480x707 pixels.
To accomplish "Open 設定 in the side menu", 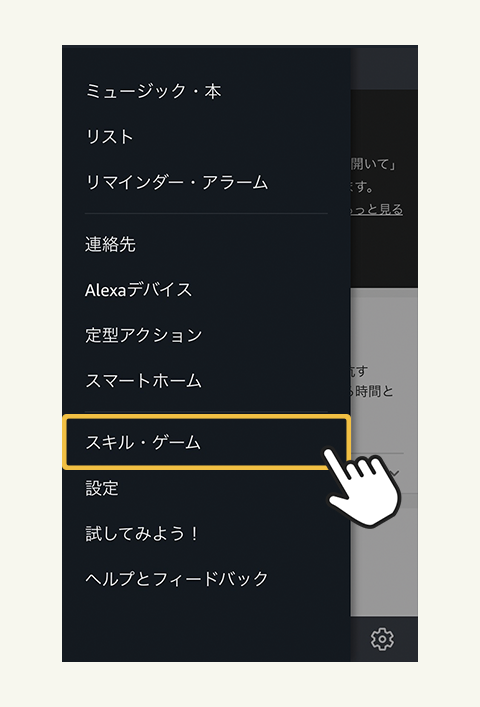I will 102,488.
